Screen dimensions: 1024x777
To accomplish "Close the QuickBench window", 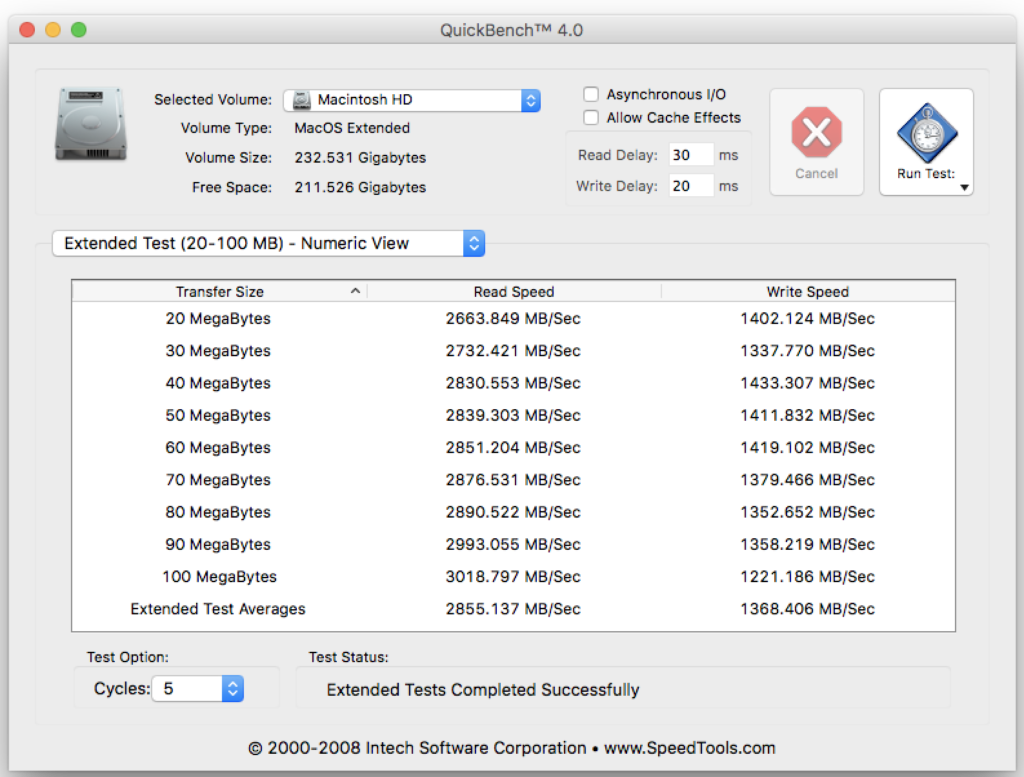I will [27, 30].
